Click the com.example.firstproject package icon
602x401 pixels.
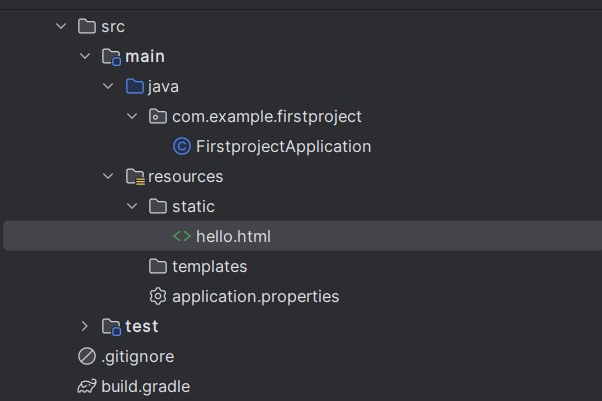tap(158, 117)
